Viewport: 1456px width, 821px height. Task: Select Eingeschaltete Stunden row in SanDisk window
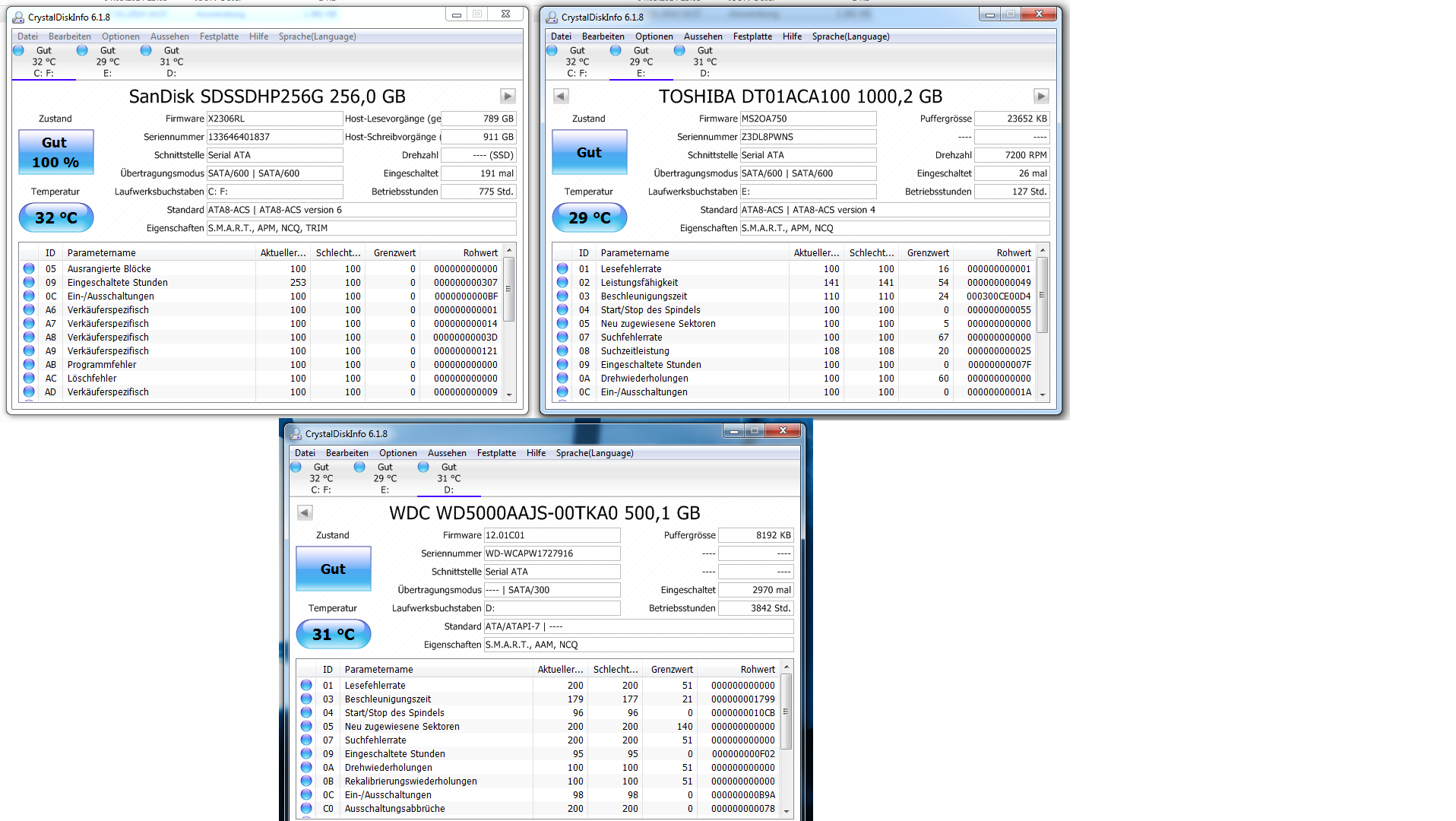(262, 282)
